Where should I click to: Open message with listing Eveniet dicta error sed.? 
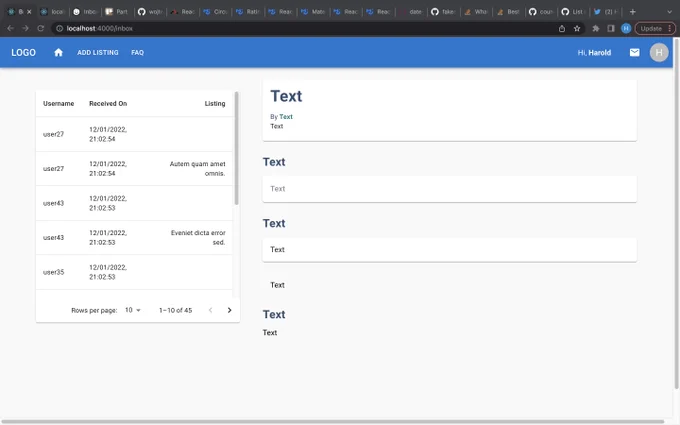pyautogui.click(x=134, y=238)
